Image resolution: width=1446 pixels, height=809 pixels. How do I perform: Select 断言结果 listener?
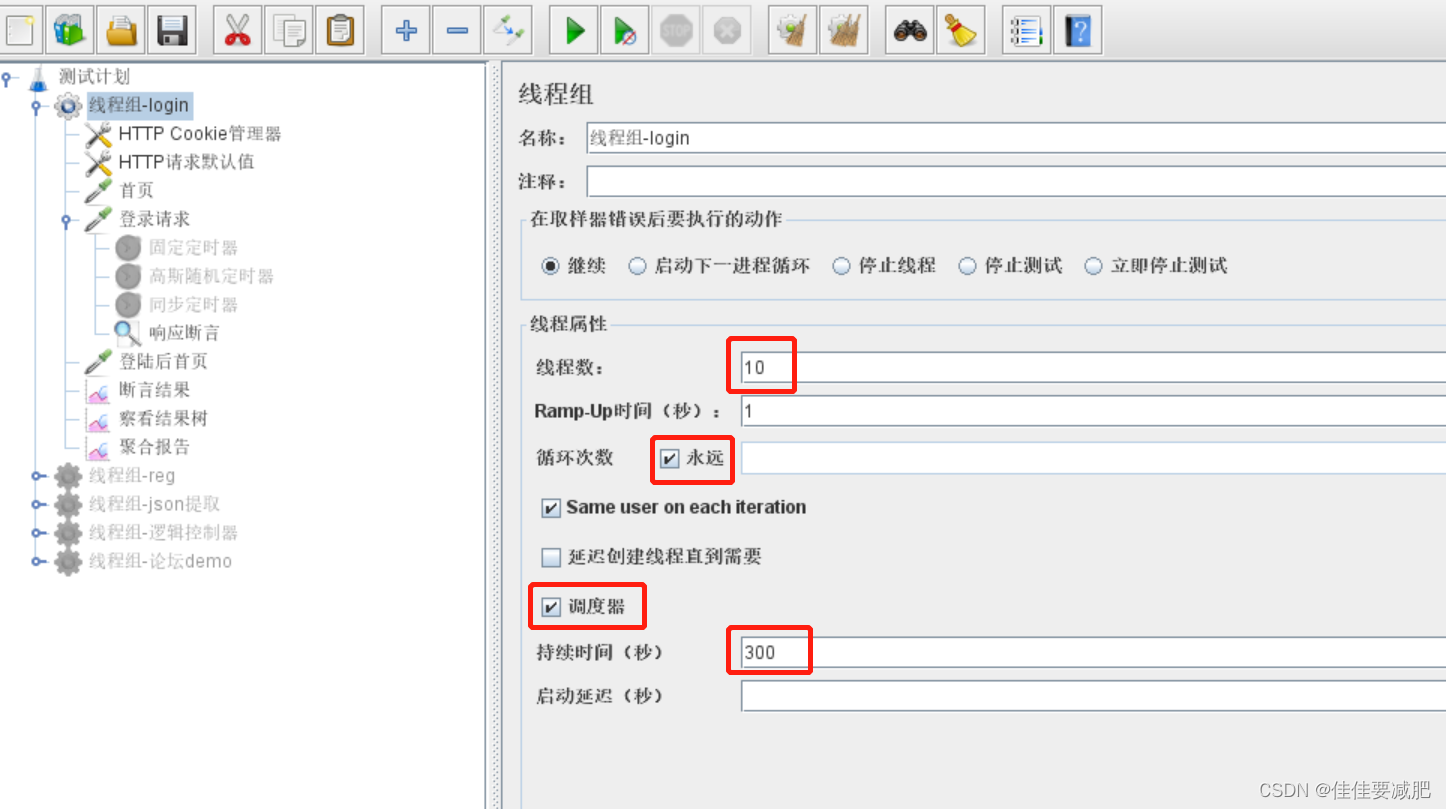(154, 390)
